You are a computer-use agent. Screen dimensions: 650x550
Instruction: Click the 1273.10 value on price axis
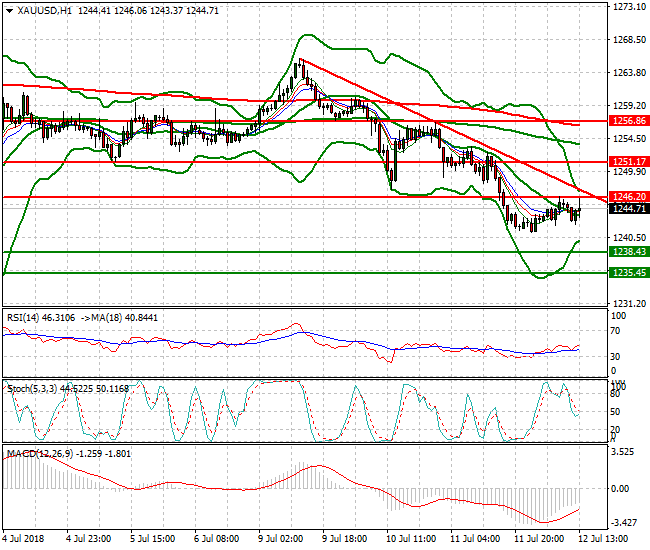pyautogui.click(x=627, y=6)
